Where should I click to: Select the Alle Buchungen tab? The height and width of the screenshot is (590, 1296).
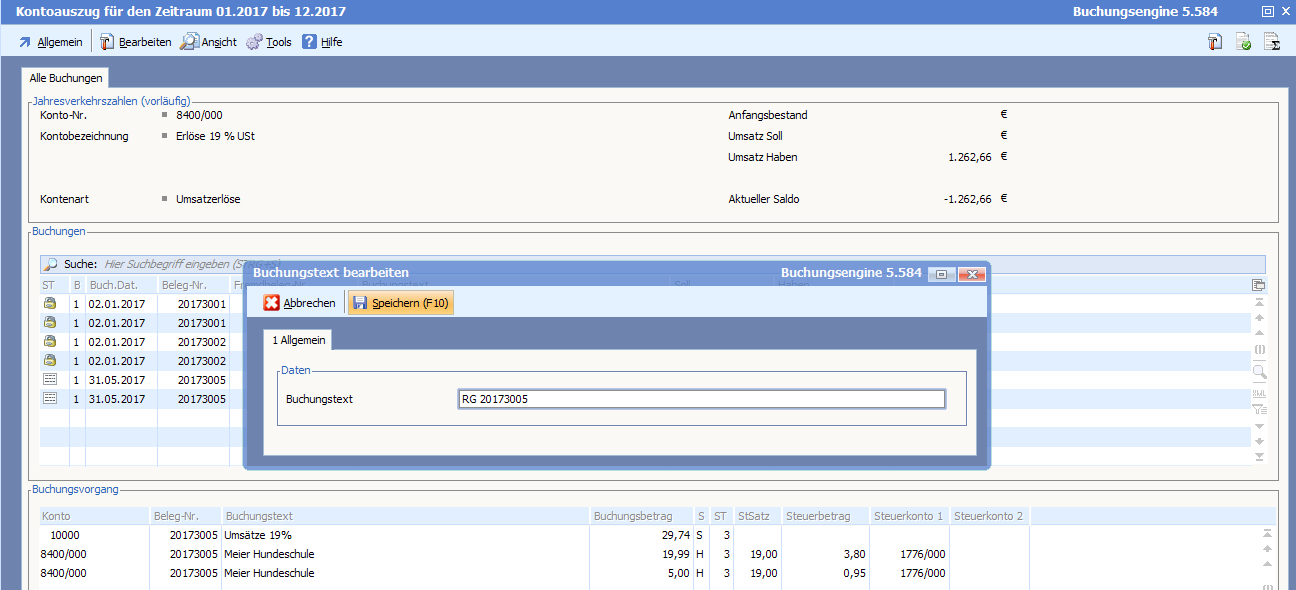[66, 78]
